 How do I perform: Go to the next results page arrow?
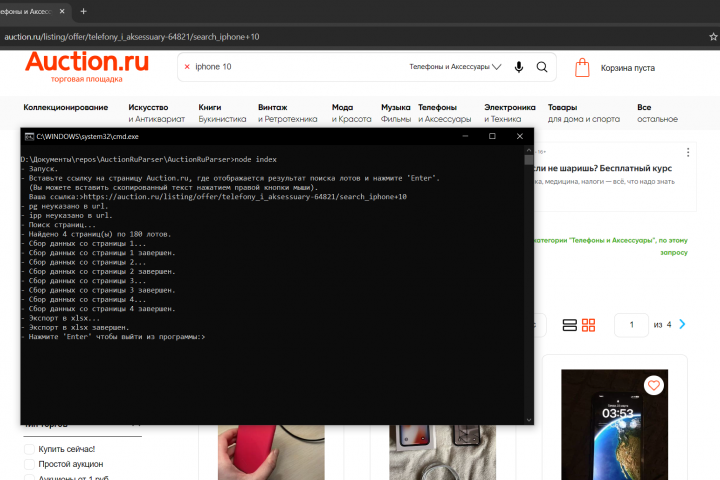click(682, 324)
